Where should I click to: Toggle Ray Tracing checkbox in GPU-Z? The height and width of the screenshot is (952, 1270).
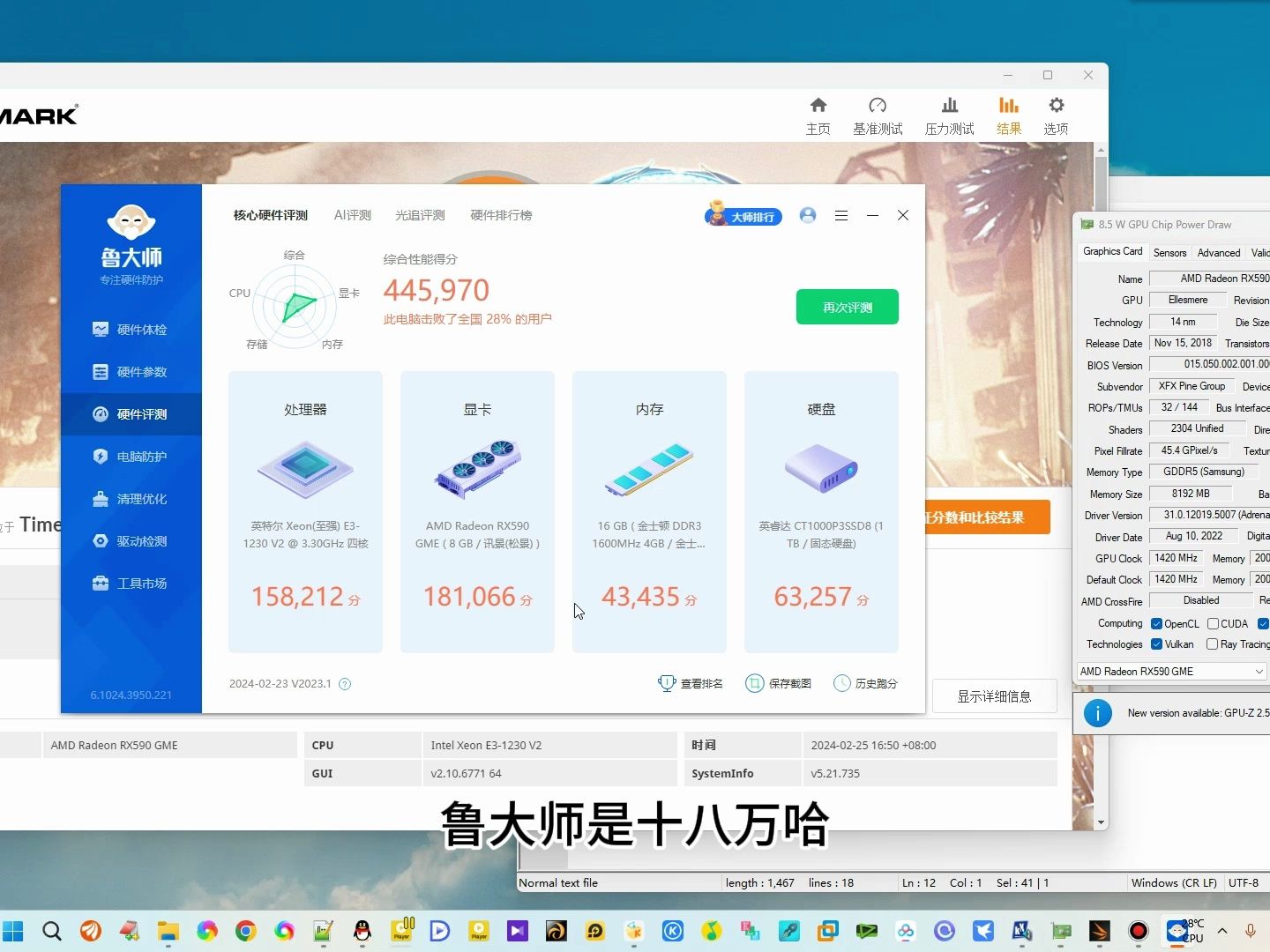[1213, 644]
